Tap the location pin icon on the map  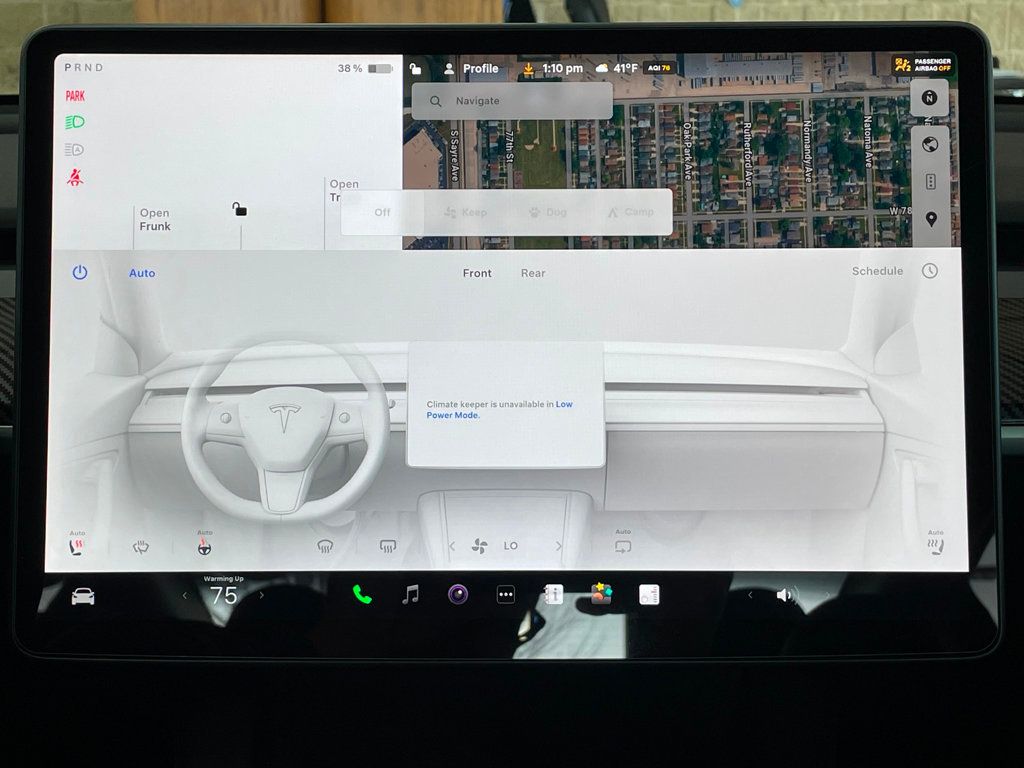[x=931, y=219]
